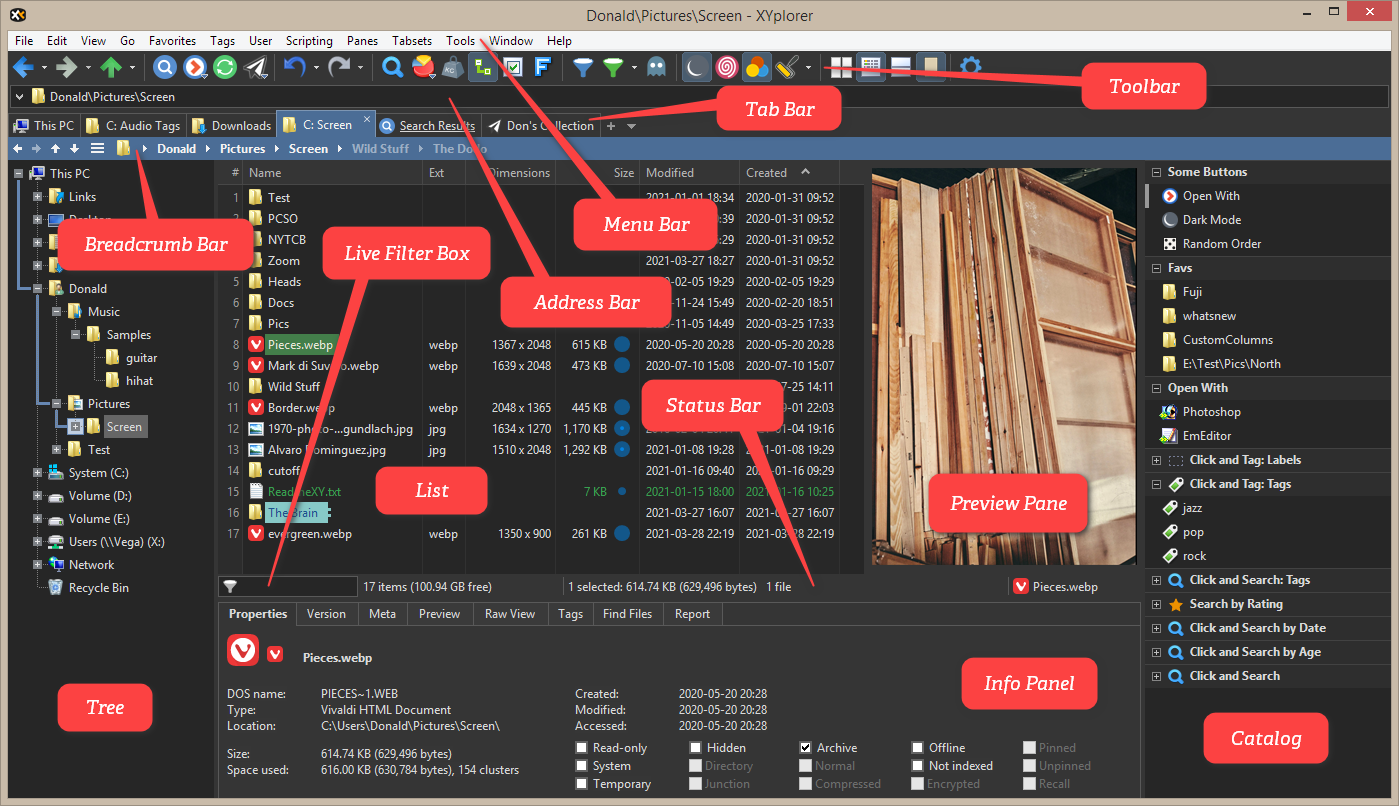Click the blue Back arrow in the toolbar
The image size is (1399, 806).
point(23,67)
